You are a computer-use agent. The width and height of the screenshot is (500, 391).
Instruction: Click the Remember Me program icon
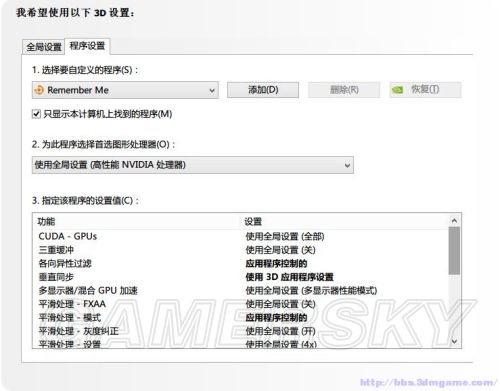tap(39, 90)
